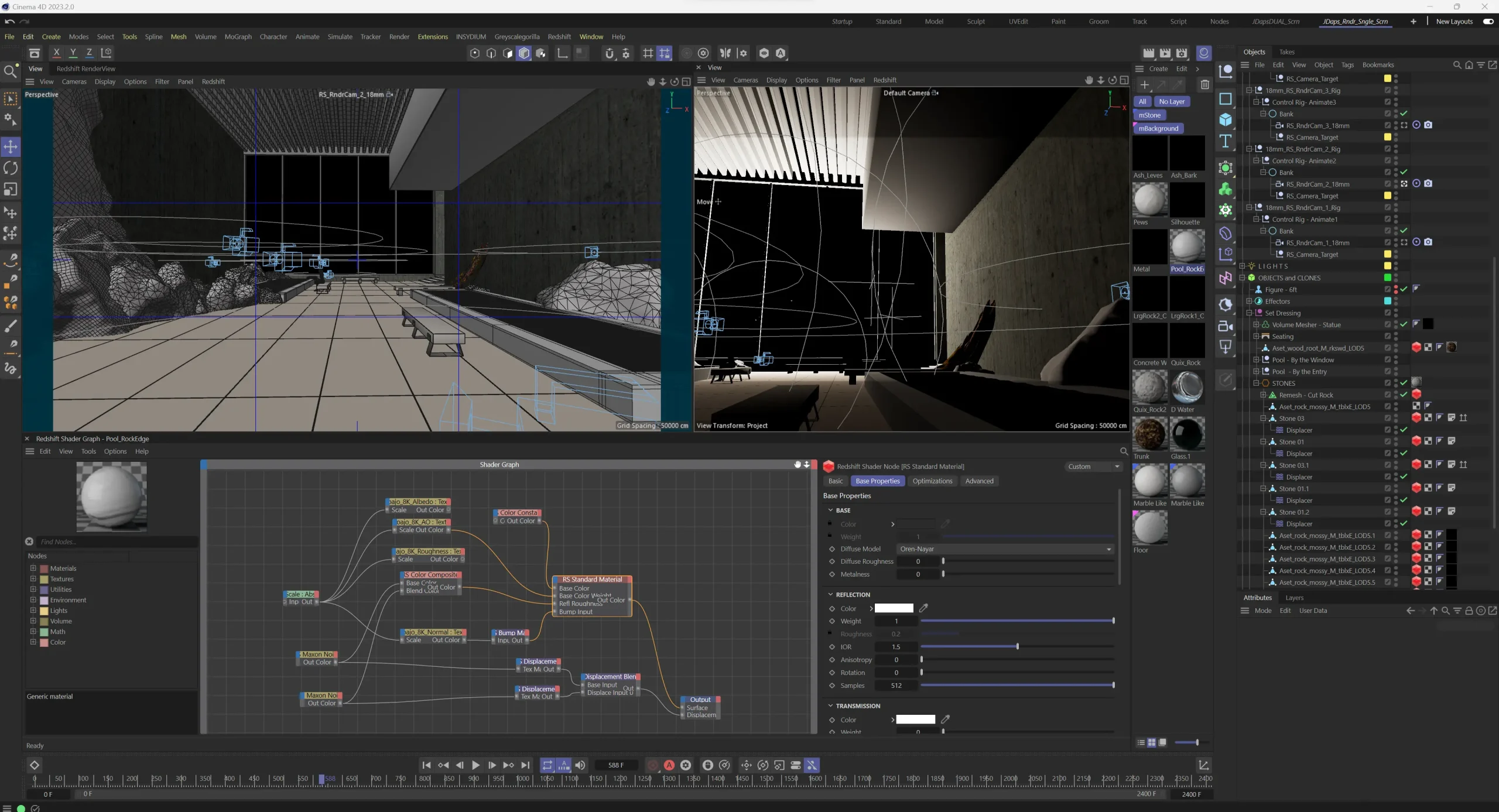1499x812 pixels.
Task: Expand the Lights node category
Action: click(33, 610)
